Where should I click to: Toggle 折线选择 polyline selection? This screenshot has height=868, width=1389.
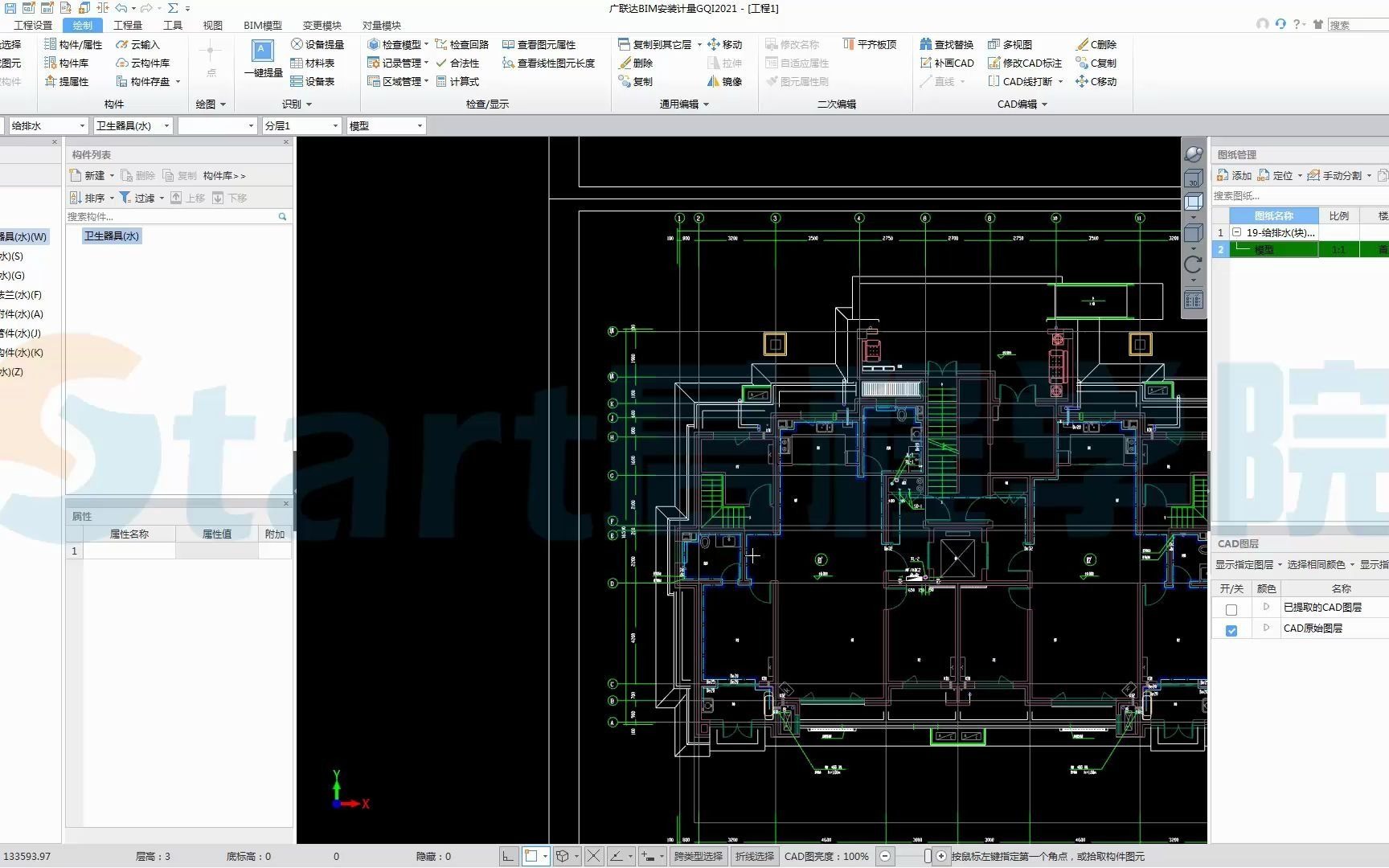(x=754, y=857)
